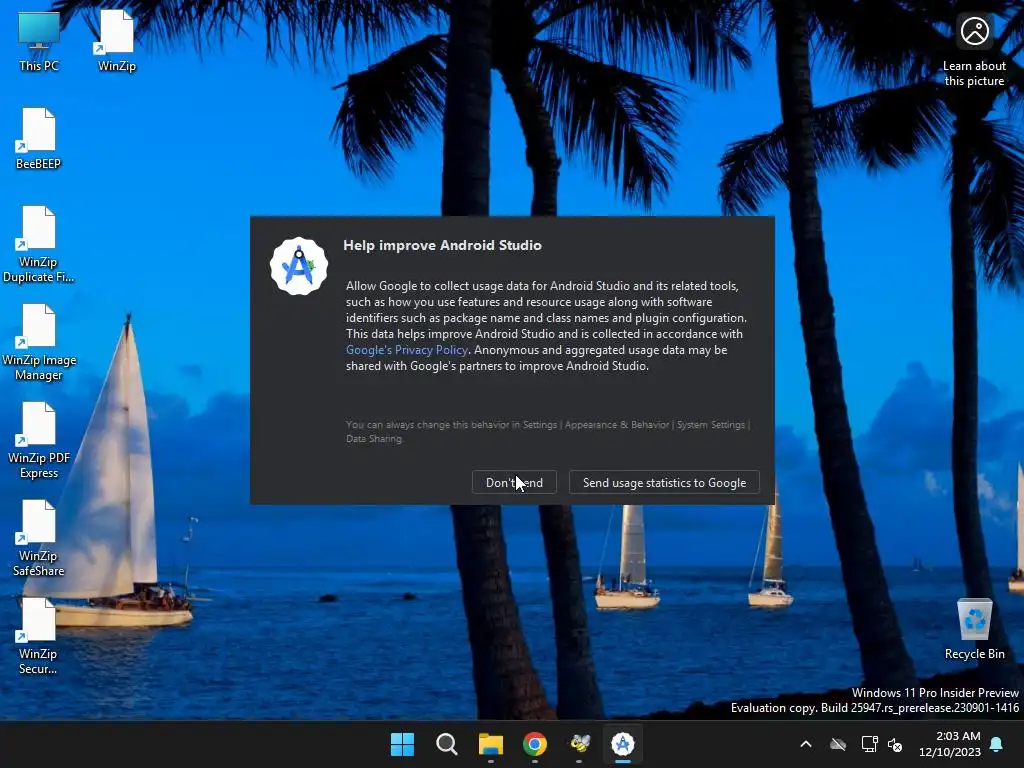1024x768 pixels.
Task: Select WinZip Image Manager shortcut
Action: pos(39,343)
